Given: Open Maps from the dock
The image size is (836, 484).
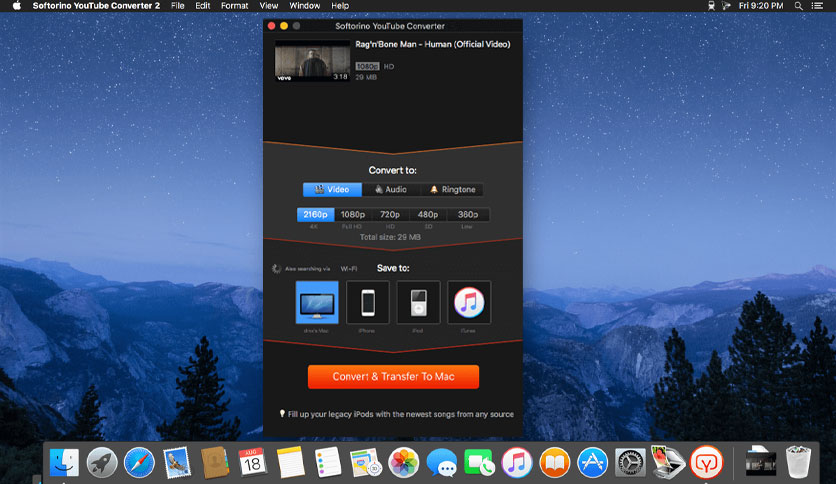Looking at the screenshot, I should pyautogui.click(x=366, y=462).
